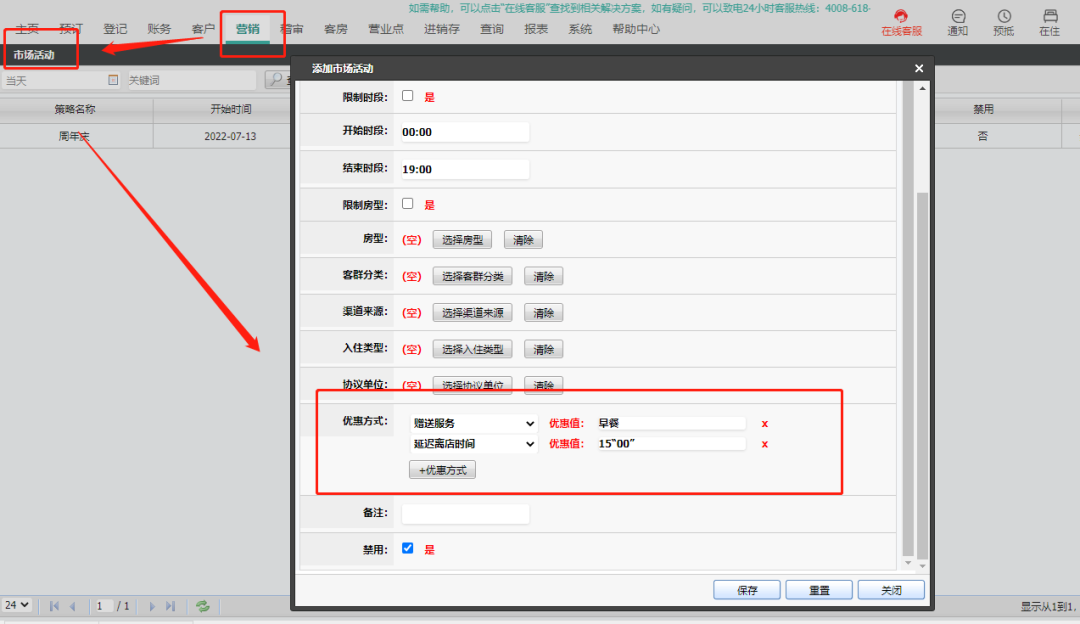Open the 系统 menu
The width and height of the screenshot is (1080, 624).
pyautogui.click(x=580, y=29)
